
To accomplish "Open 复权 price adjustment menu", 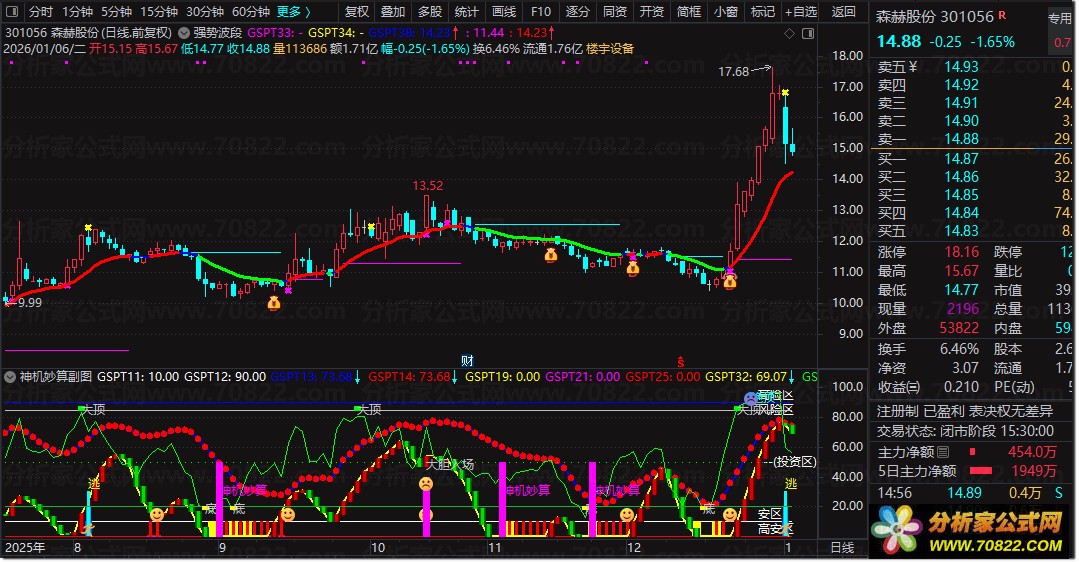I will click(356, 12).
